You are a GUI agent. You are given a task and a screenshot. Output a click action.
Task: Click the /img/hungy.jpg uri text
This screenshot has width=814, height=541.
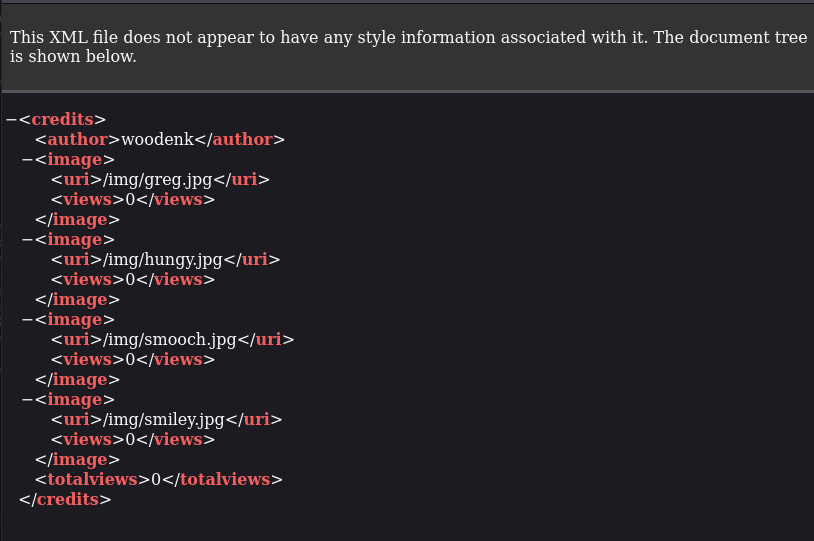[x=163, y=260]
